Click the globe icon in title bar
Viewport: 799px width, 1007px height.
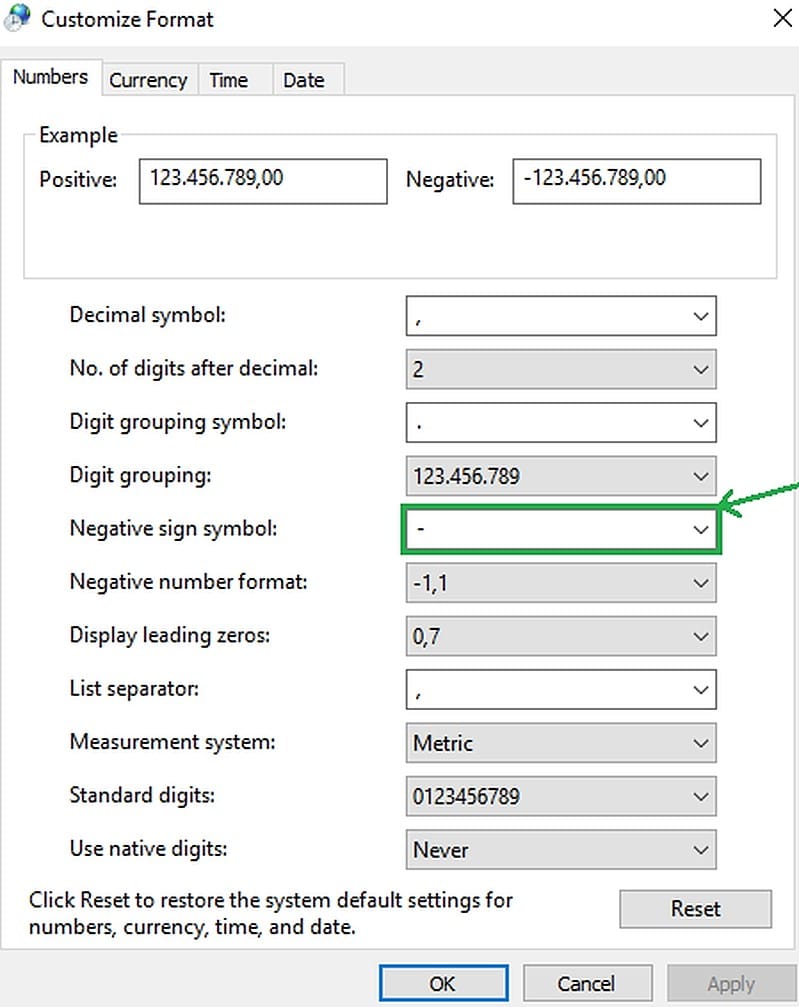[18, 18]
